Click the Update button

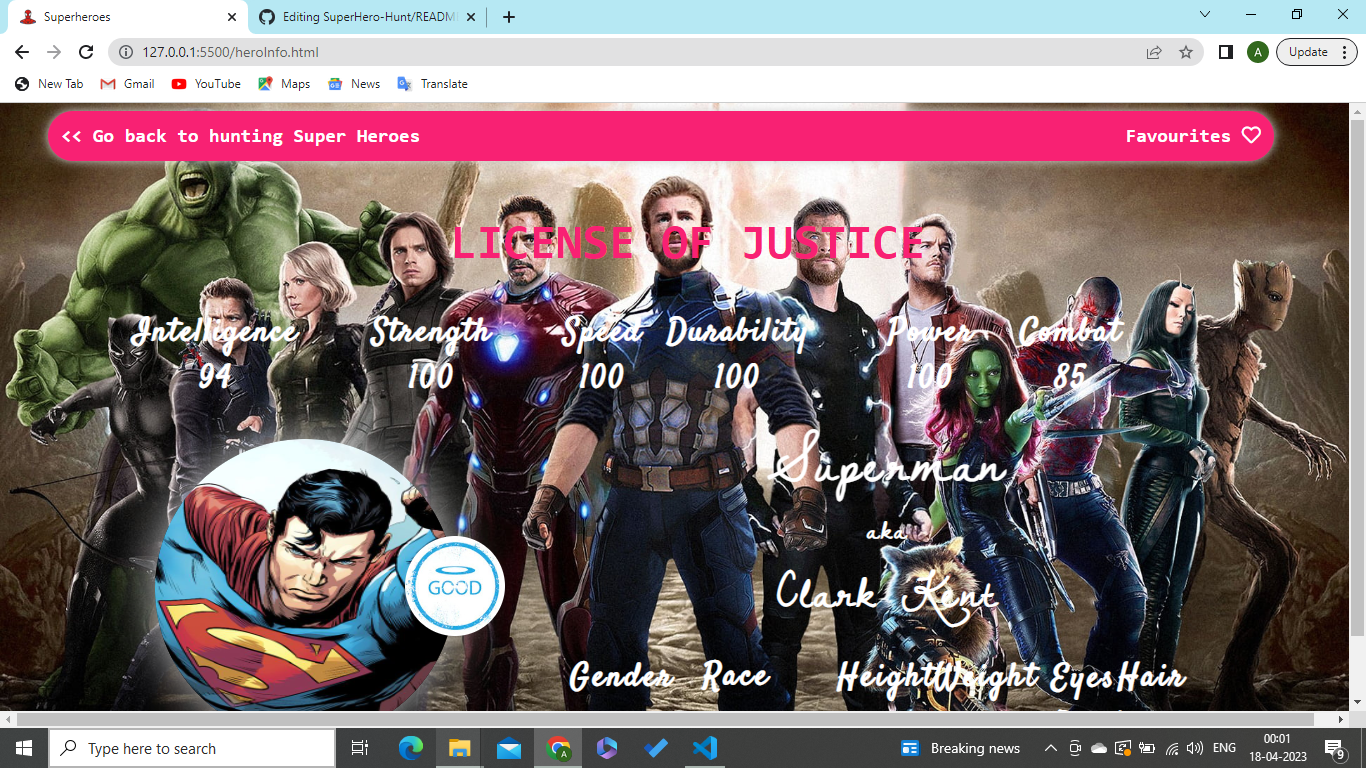[1308, 51]
